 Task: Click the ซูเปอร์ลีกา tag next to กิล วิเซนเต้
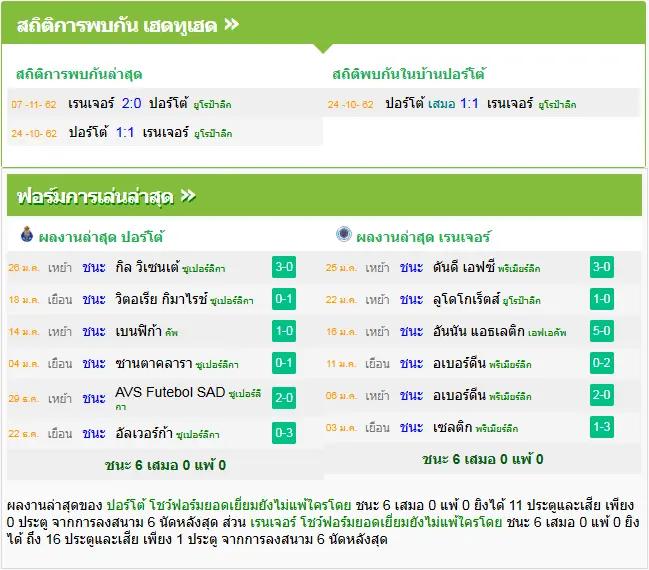pyautogui.click(x=204, y=269)
